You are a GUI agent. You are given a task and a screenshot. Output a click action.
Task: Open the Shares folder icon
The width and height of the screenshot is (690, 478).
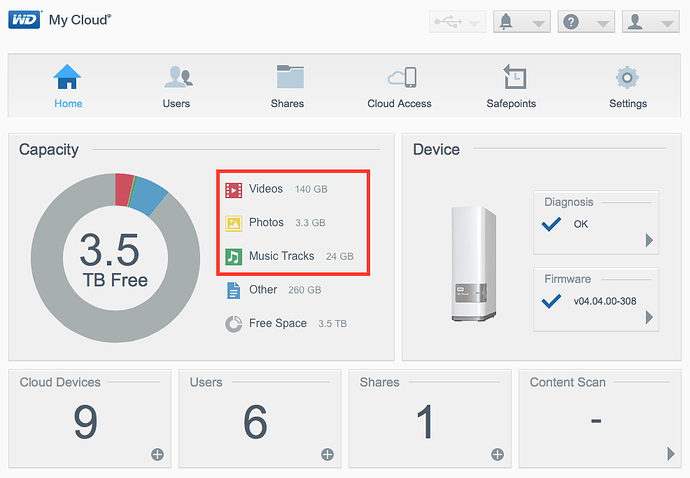[x=290, y=77]
